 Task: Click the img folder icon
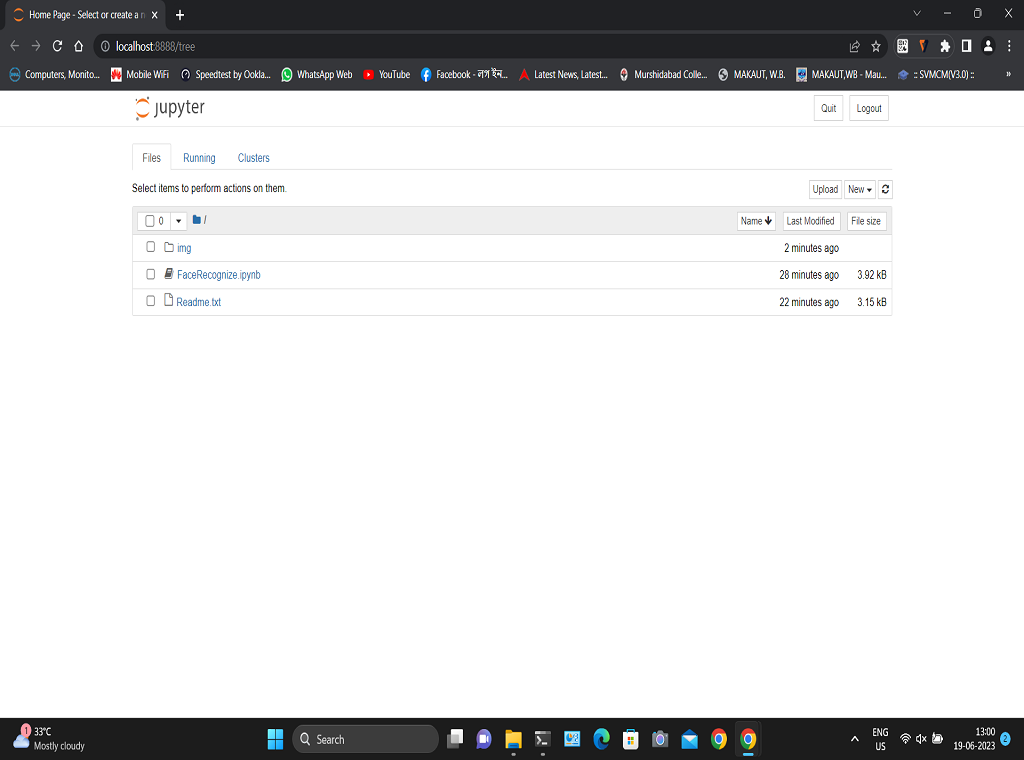click(x=169, y=247)
